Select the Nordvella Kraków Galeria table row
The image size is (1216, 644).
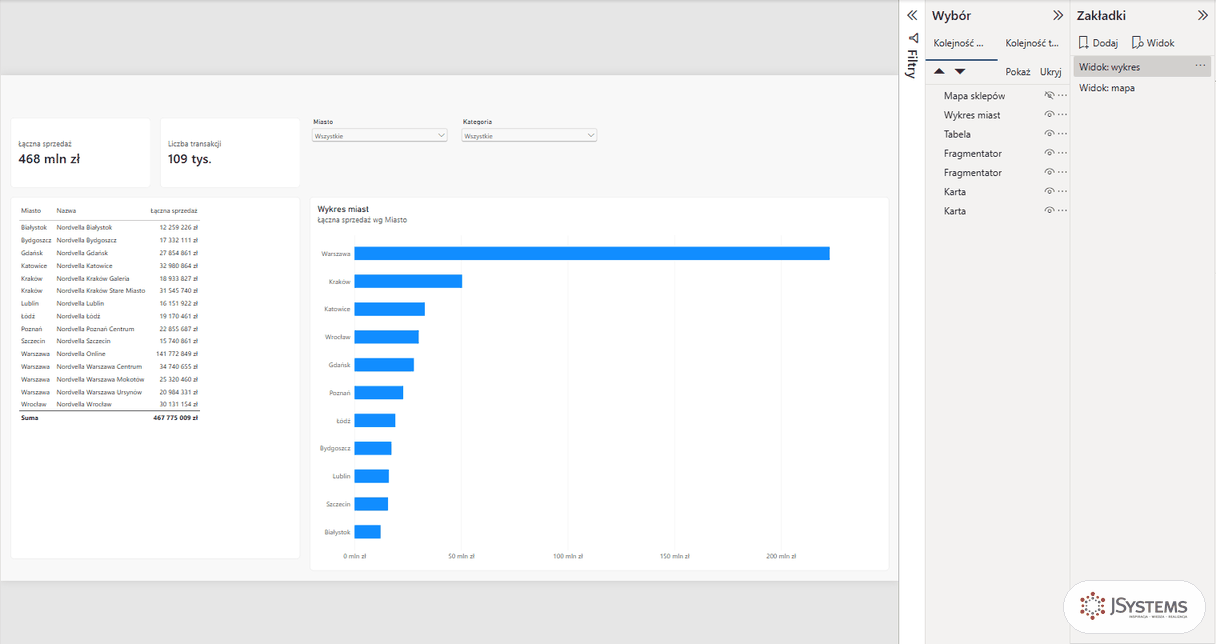109,278
